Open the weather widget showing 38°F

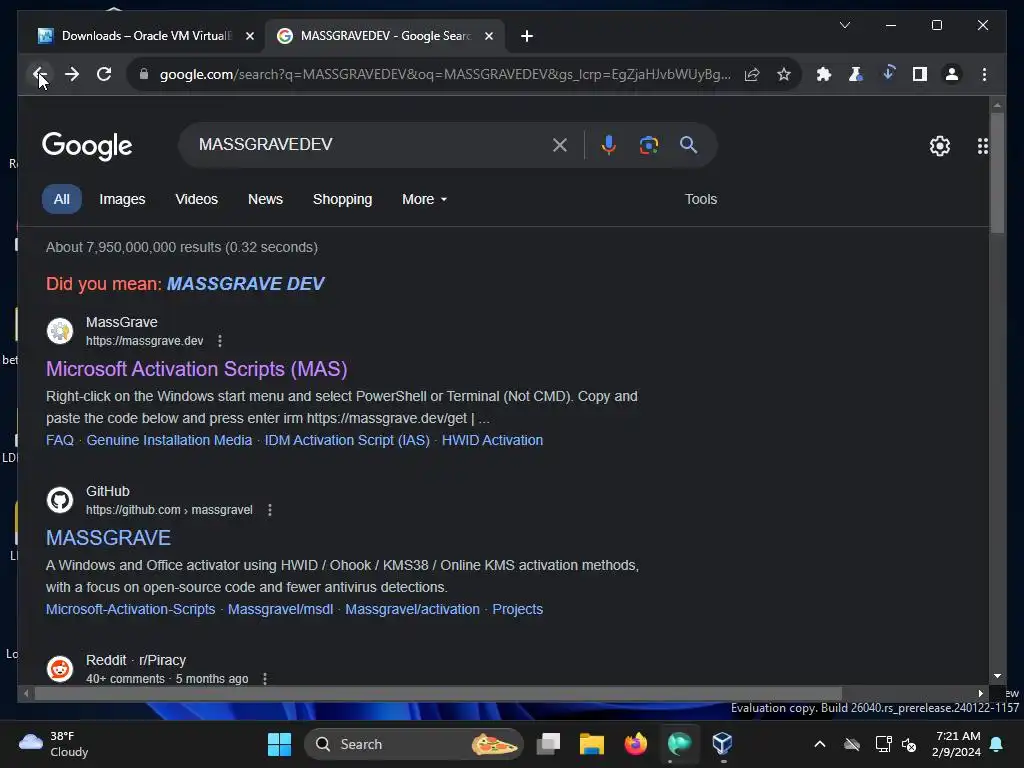(54, 744)
